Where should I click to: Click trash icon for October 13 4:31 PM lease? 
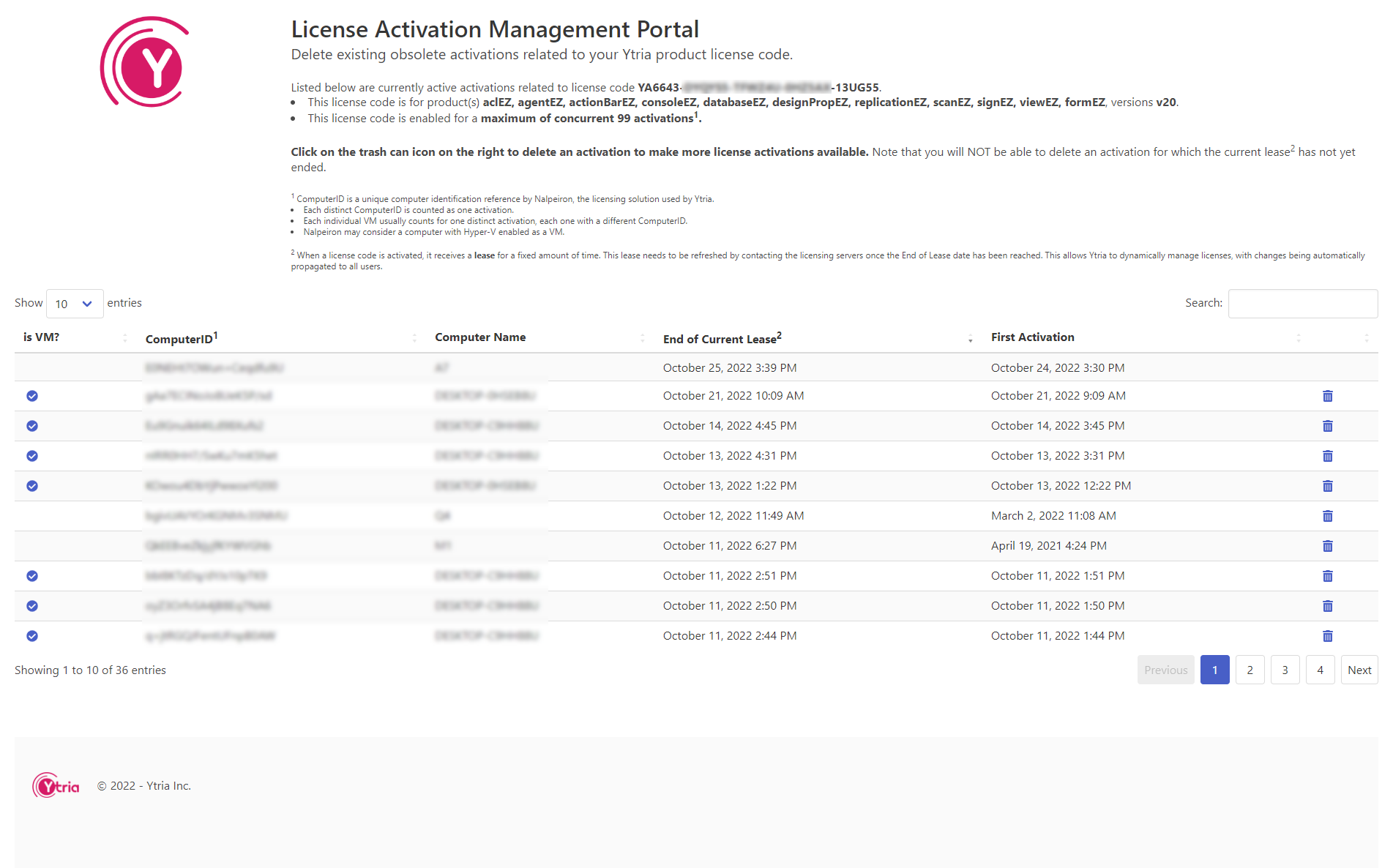point(1327,456)
